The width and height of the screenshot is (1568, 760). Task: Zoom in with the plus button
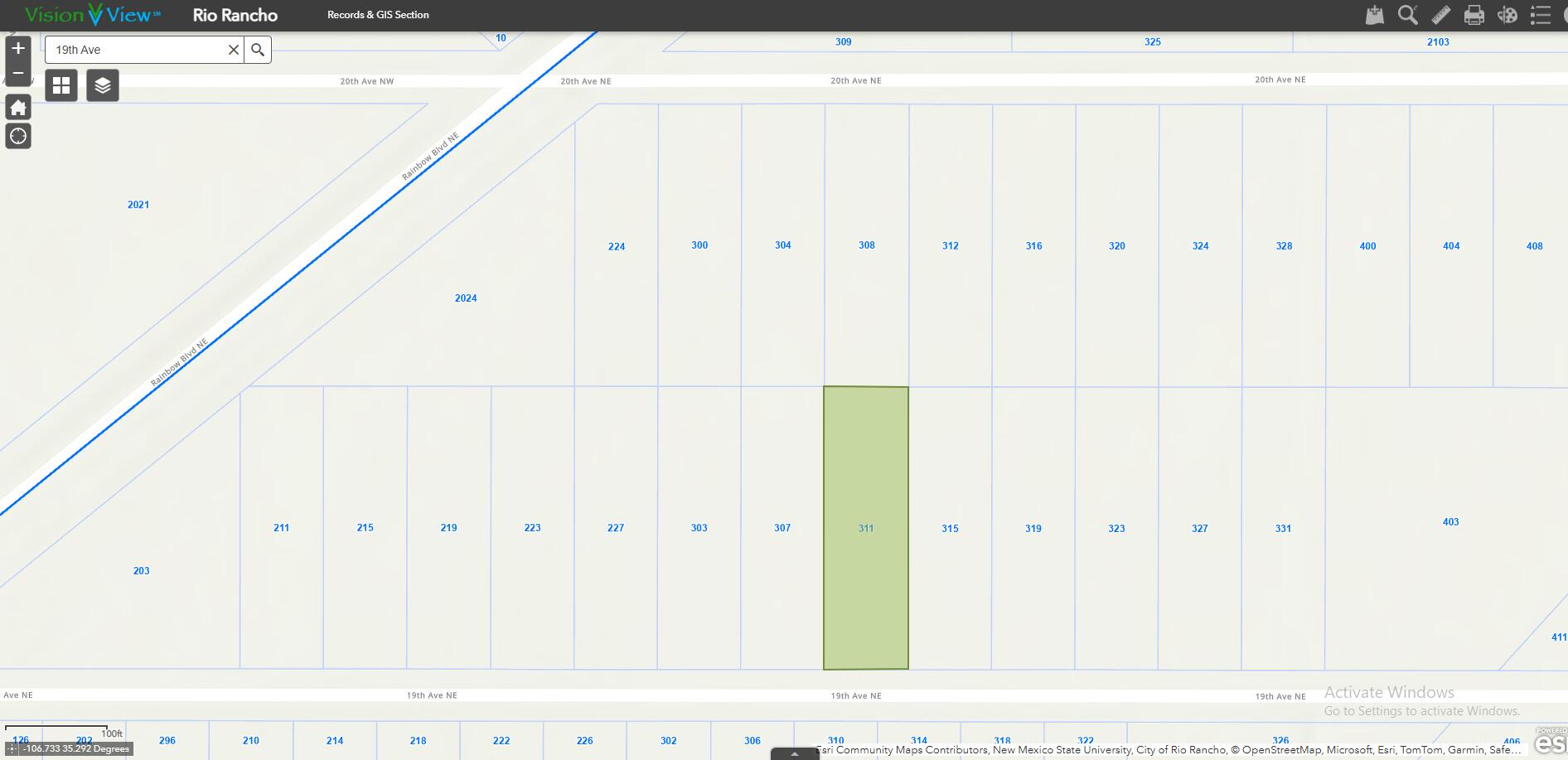[18, 48]
